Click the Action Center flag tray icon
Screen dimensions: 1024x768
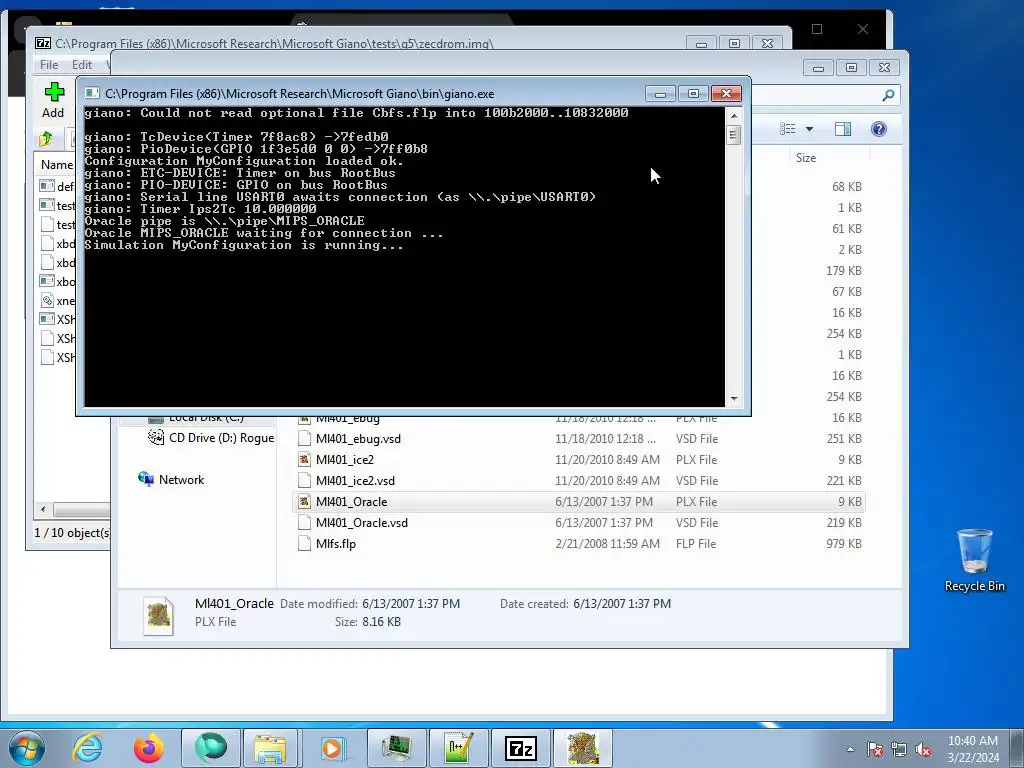[875, 749]
